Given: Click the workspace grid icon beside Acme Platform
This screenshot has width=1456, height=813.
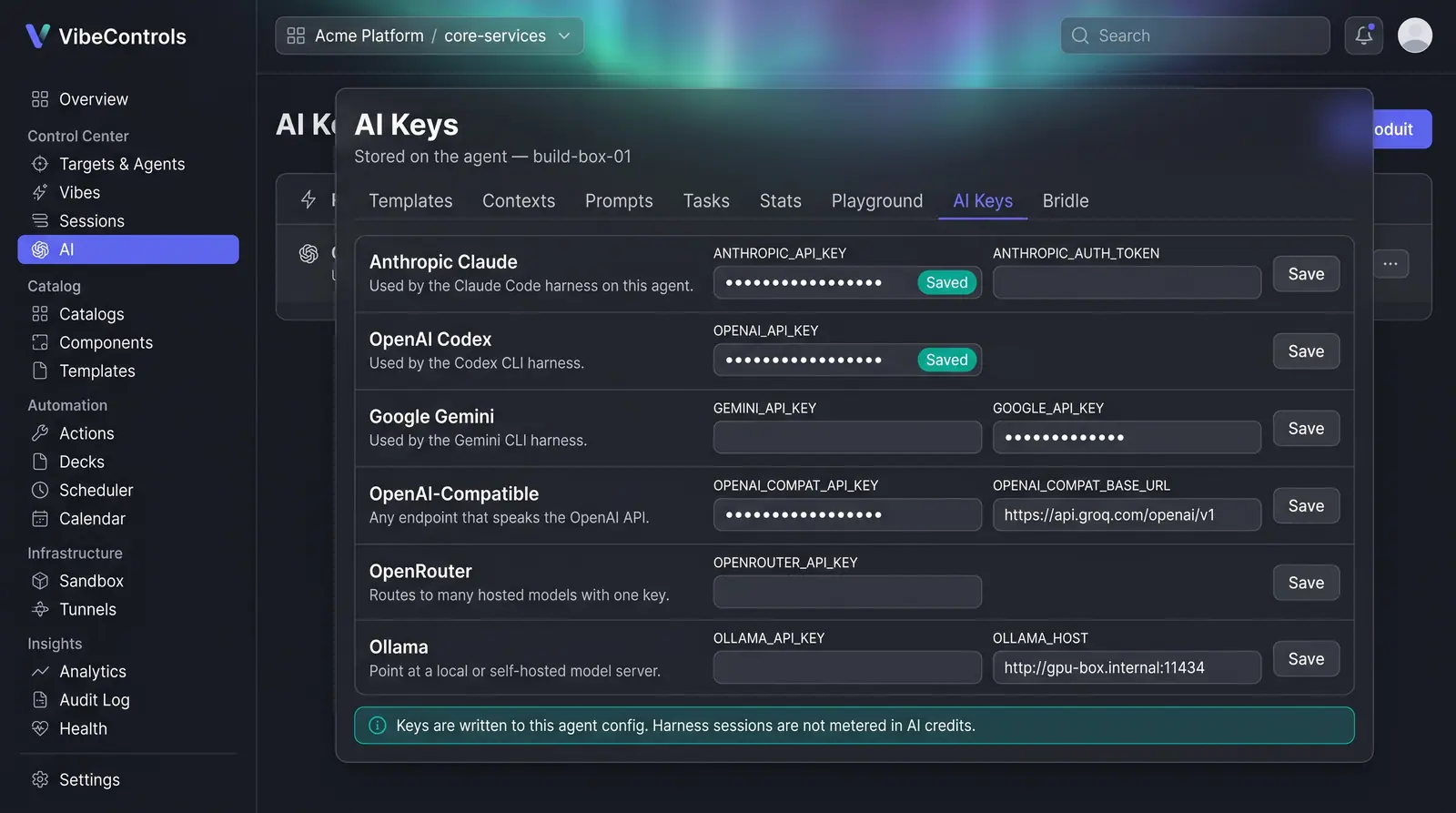Looking at the screenshot, I should 296,36.
